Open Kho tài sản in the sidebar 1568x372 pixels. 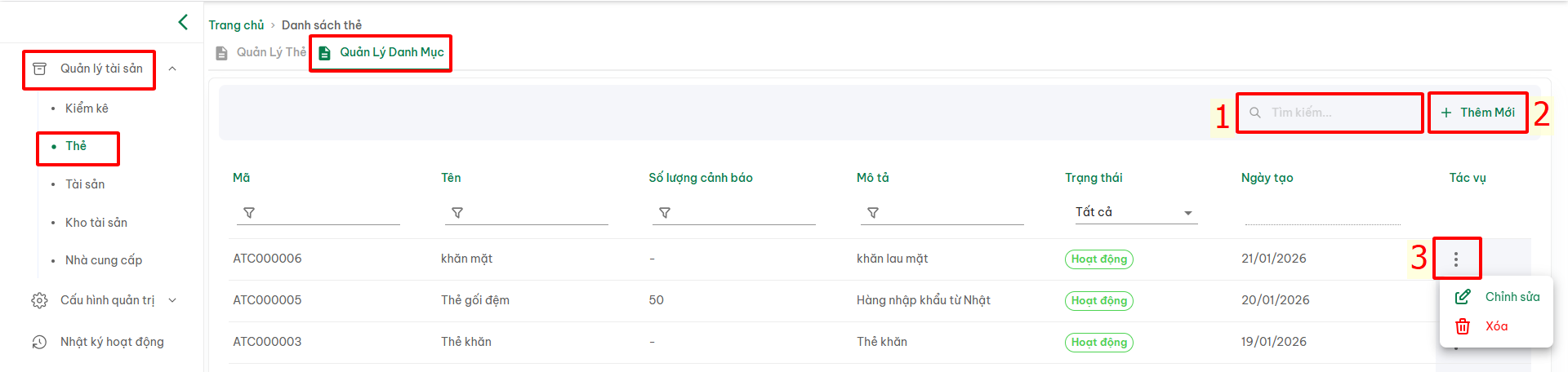[96, 223]
